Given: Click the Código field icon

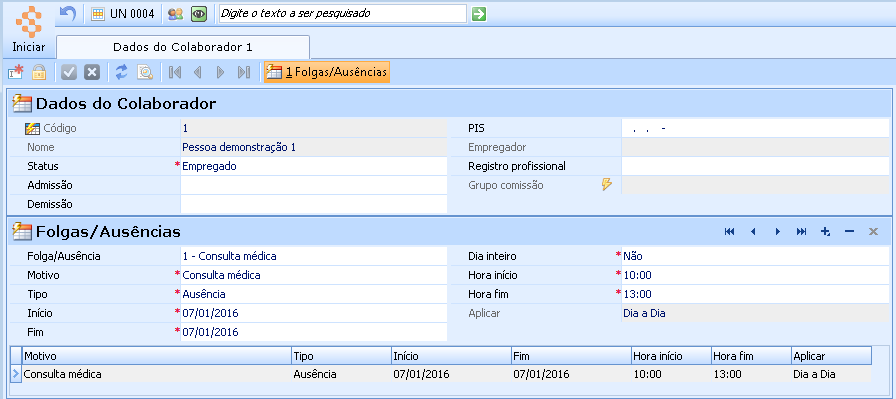Looking at the screenshot, I should click(33, 129).
